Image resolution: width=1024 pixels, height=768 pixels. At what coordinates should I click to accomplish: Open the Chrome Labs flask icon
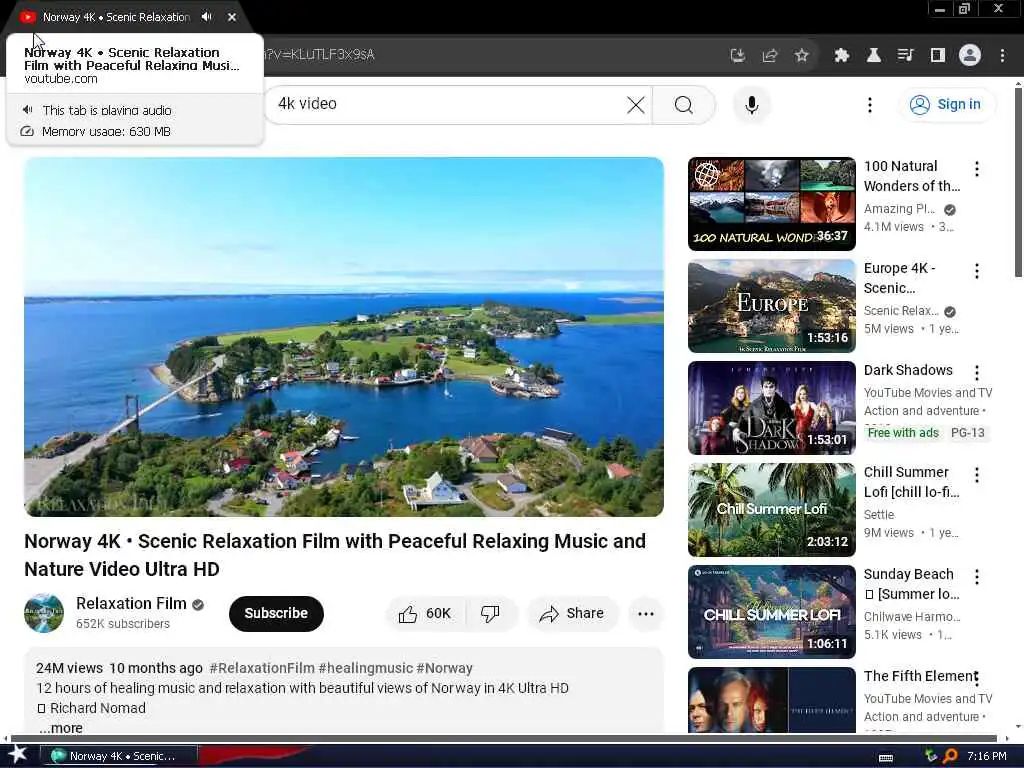tap(873, 56)
